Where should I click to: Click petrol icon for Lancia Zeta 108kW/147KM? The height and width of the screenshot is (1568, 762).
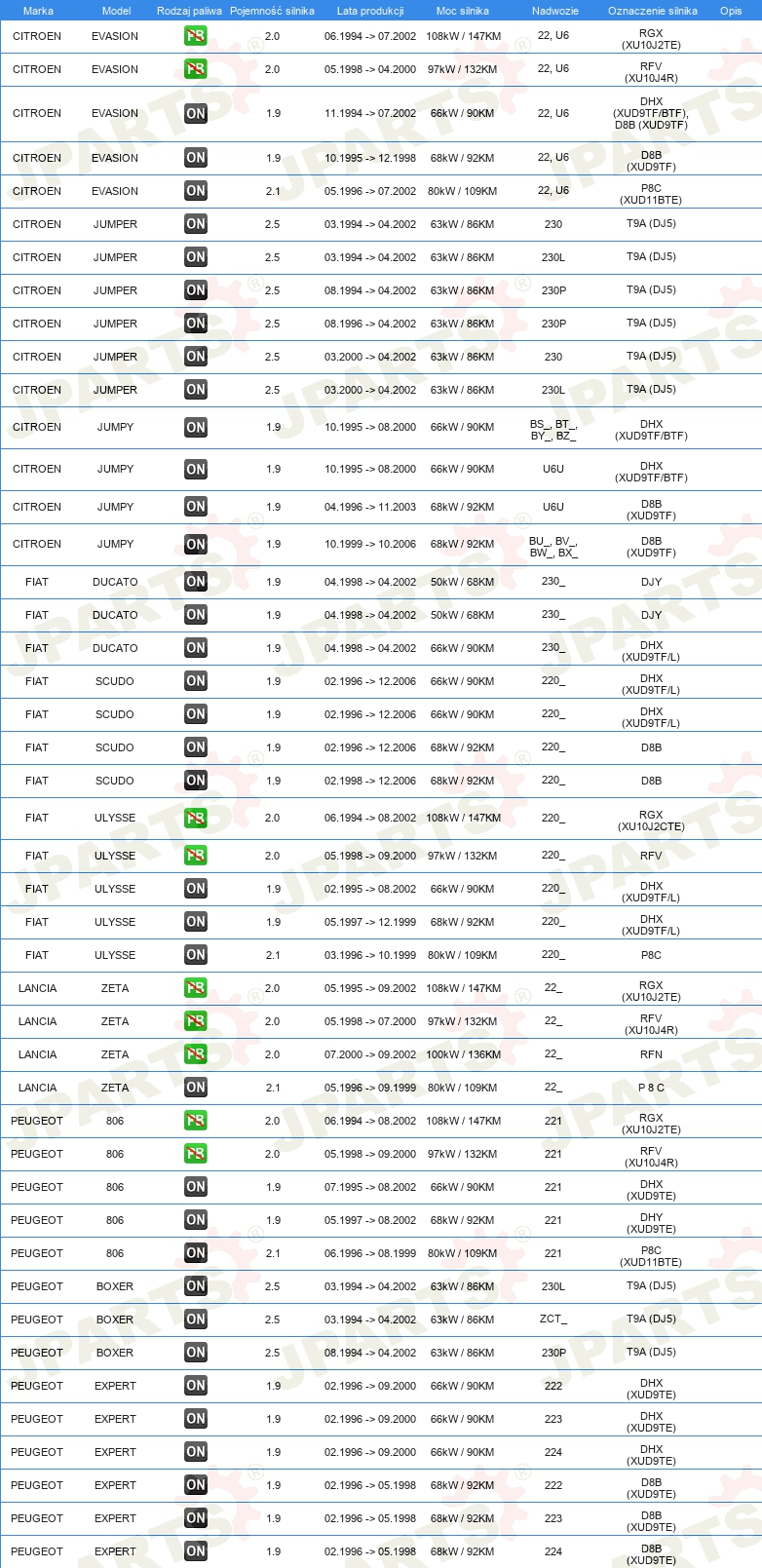click(x=196, y=988)
